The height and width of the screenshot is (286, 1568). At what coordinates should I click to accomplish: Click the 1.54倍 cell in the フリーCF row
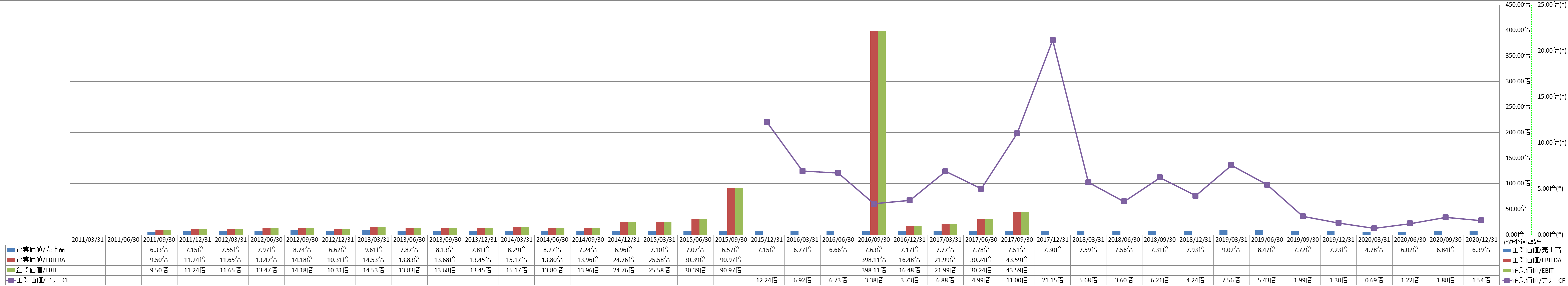point(1481,280)
